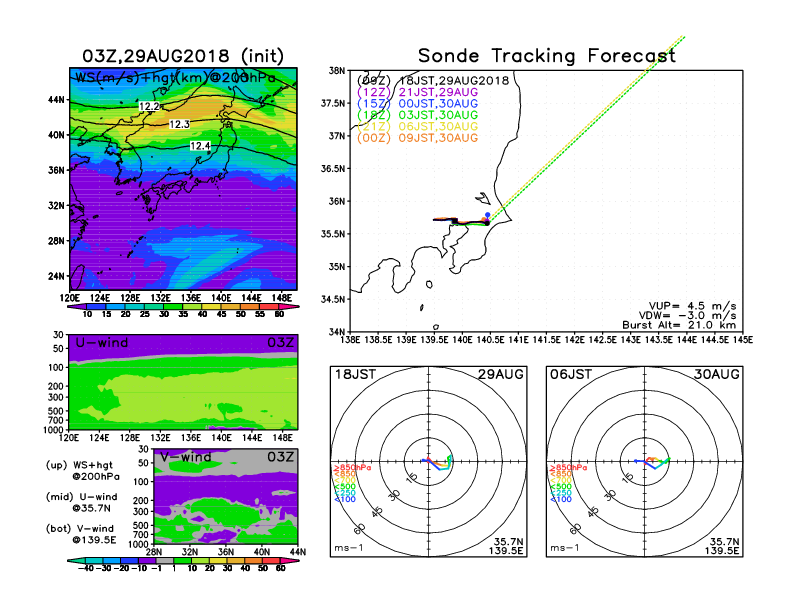Select the purple '(12Z) 21JST,29AUG' legend entry

click(x=417, y=92)
